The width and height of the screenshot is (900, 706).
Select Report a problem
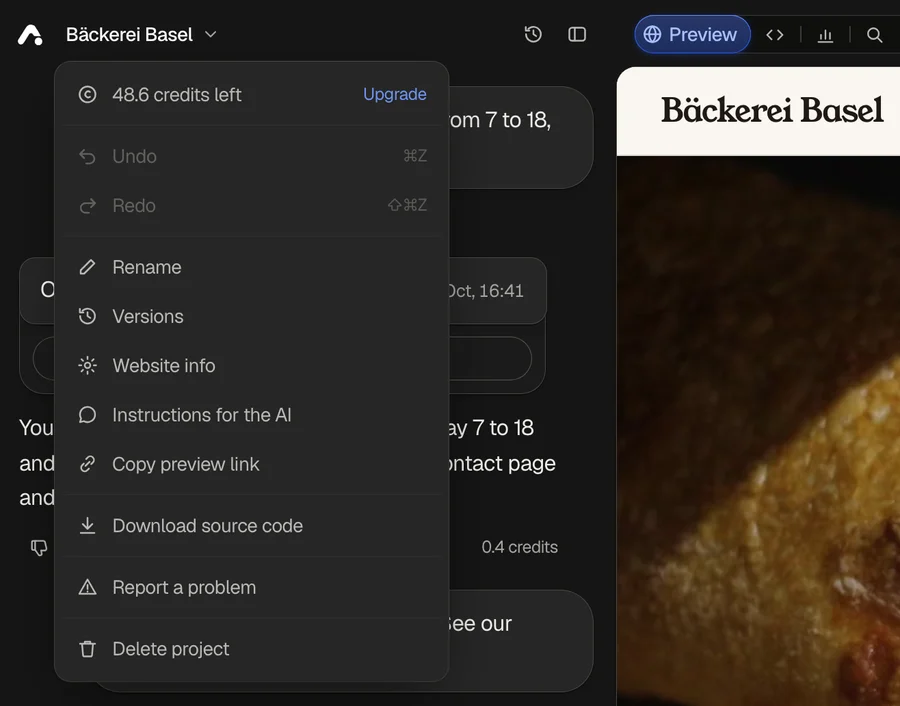click(x=252, y=587)
